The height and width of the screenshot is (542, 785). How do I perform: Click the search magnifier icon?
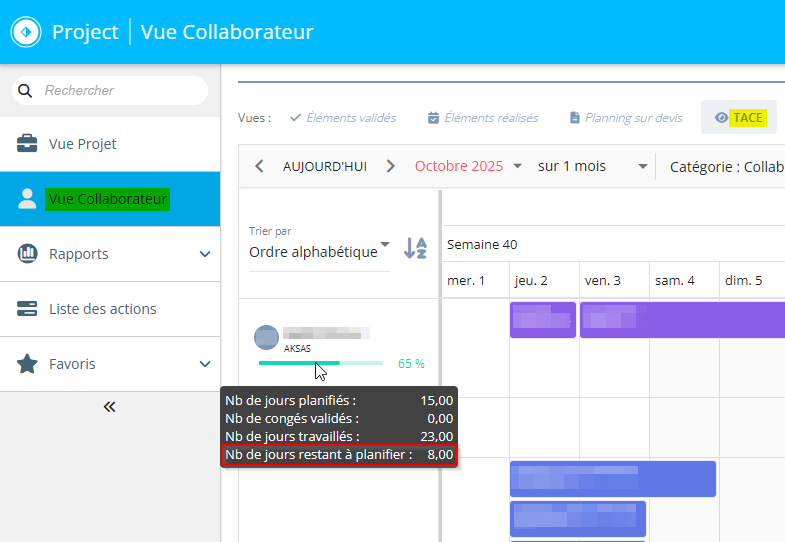pos(26,91)
